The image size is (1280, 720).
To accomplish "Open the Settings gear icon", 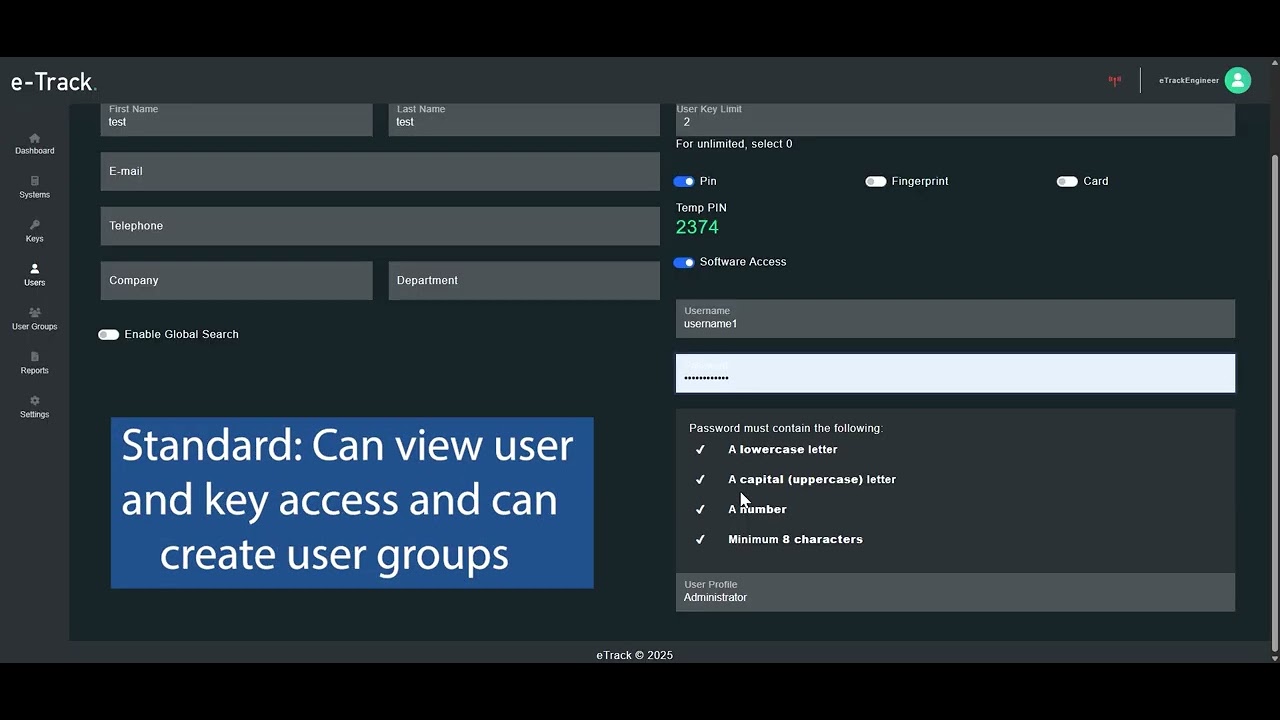I will pos(34,401).
